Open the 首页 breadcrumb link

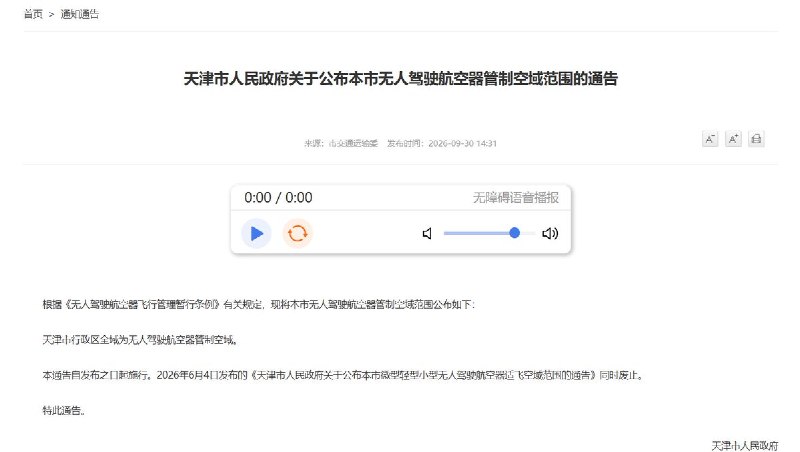33,14
